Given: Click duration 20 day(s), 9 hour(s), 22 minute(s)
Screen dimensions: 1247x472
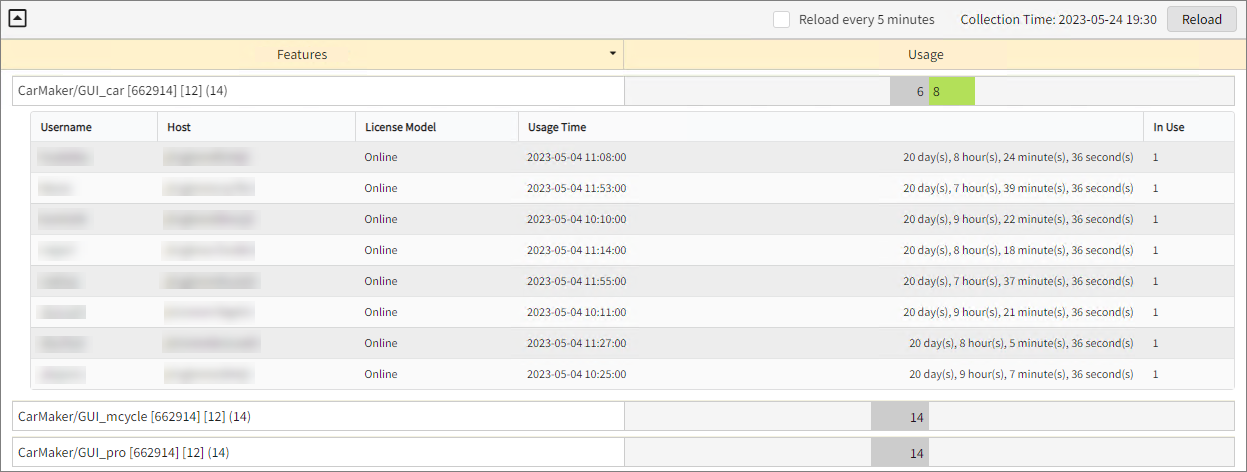Looking at the screenshot, I should 1018,219.
